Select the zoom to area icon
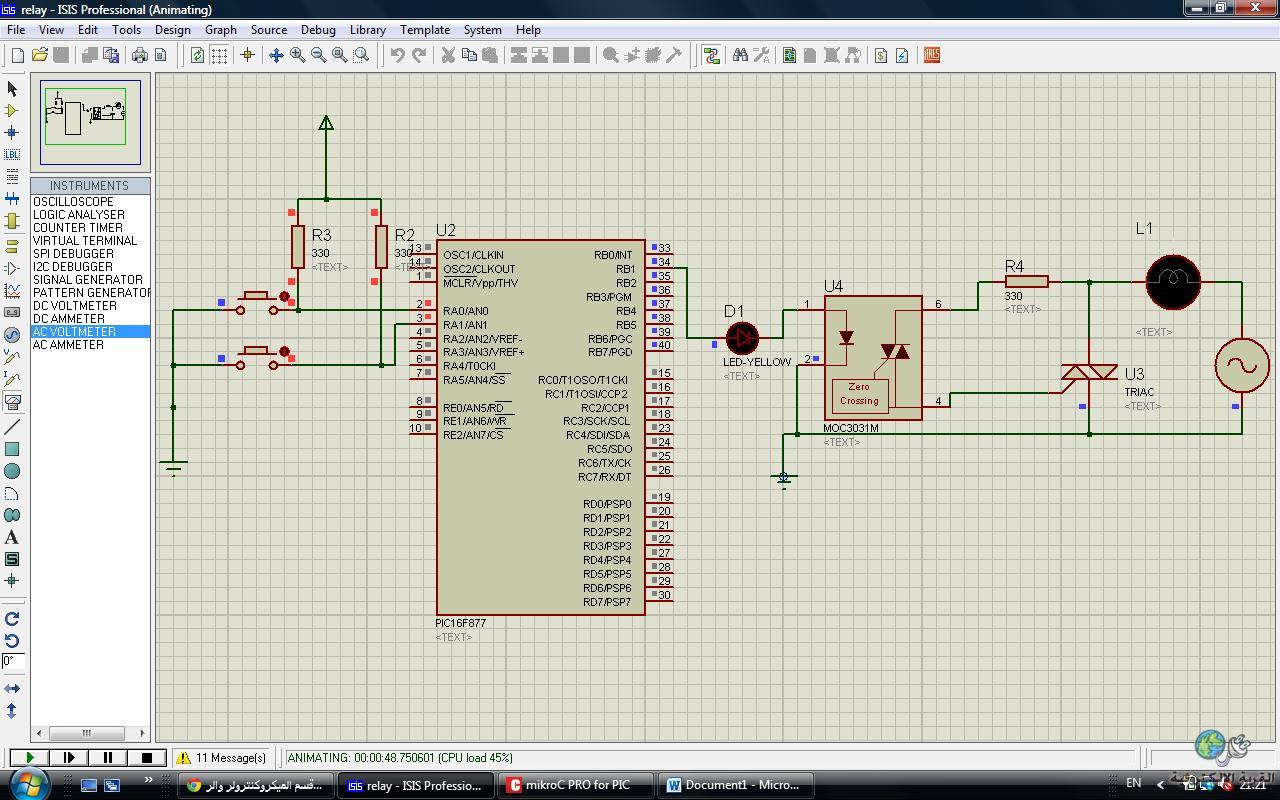Screen dimensions: 1280x800 pos(362,55)
